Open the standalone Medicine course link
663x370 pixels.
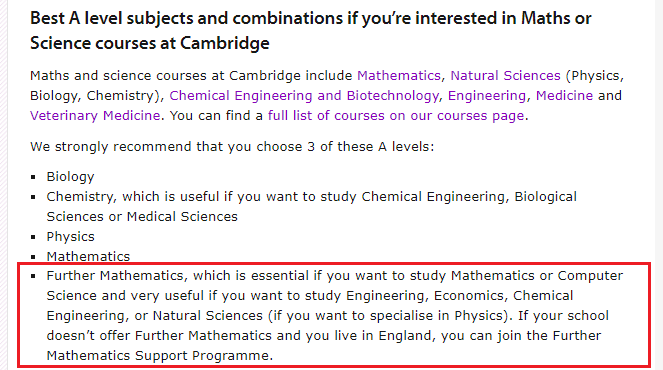(564, 96)
